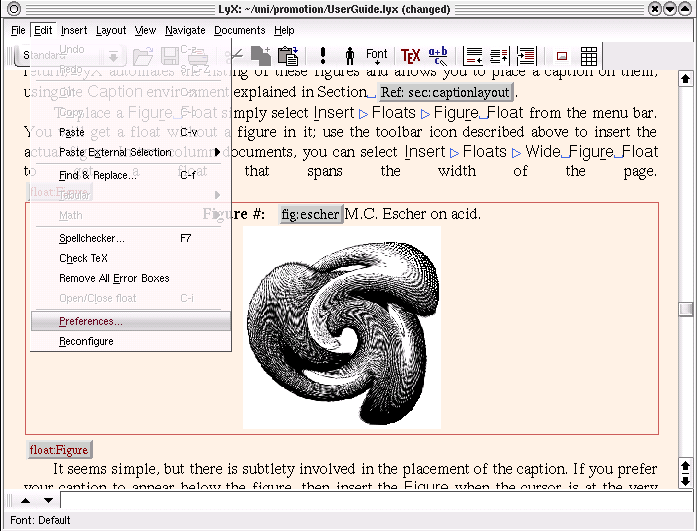Screen dimensions: 697x531
Task: Open the Insert menu
Action: 74,30
